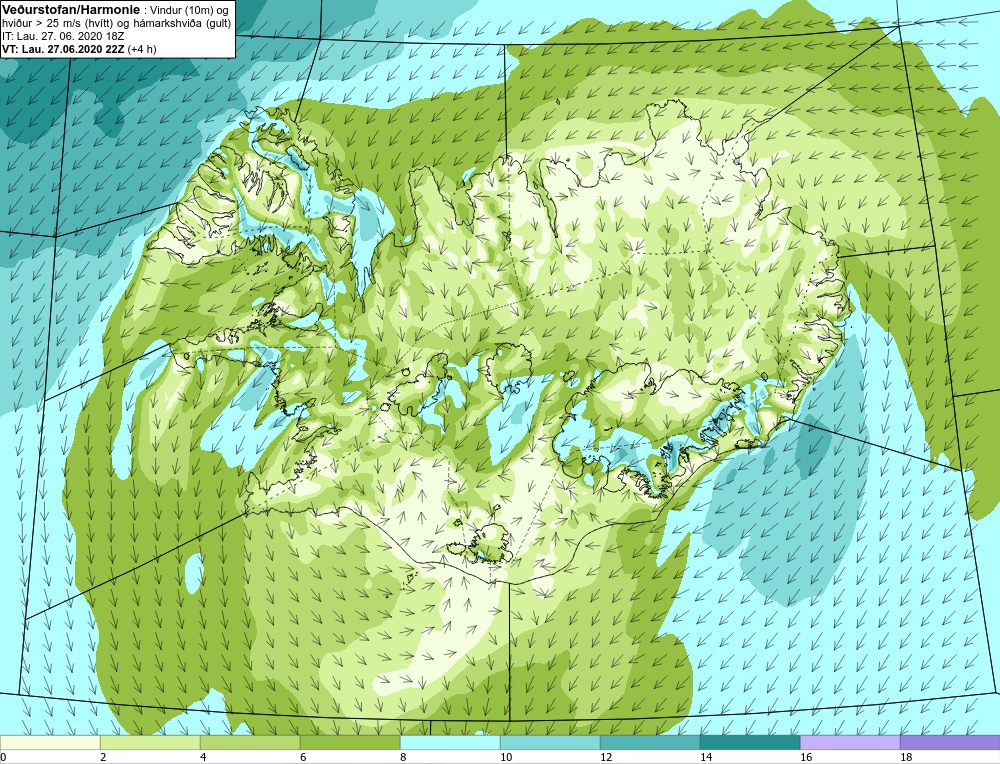This screenshot has height=764, width=1000.
Task: Click the 10–12 m/s turquoise legend swatch
Action: point(550,742)
